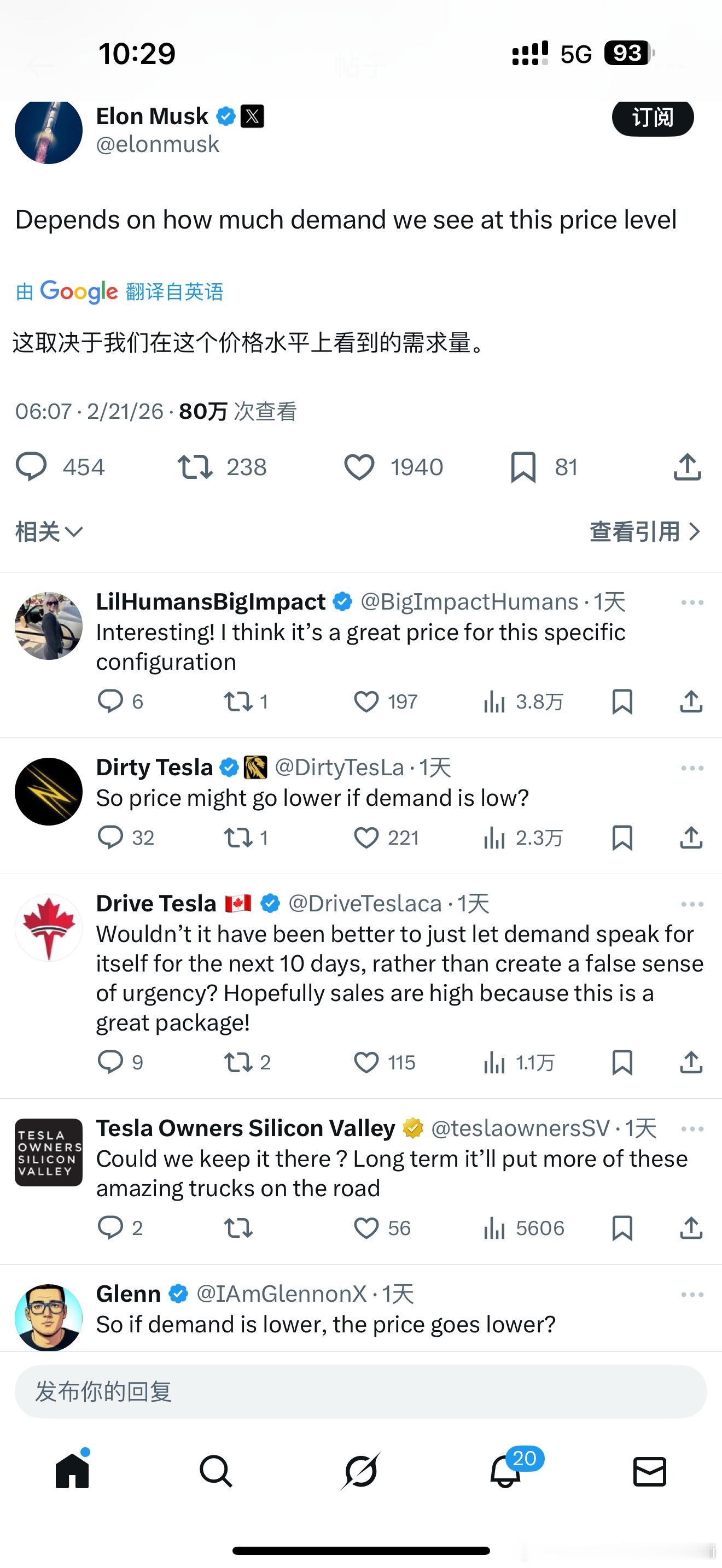The height and width of the screenshot is (1568, 722).
Task: Tap reply icon on main post
Action: coord(31,467)
